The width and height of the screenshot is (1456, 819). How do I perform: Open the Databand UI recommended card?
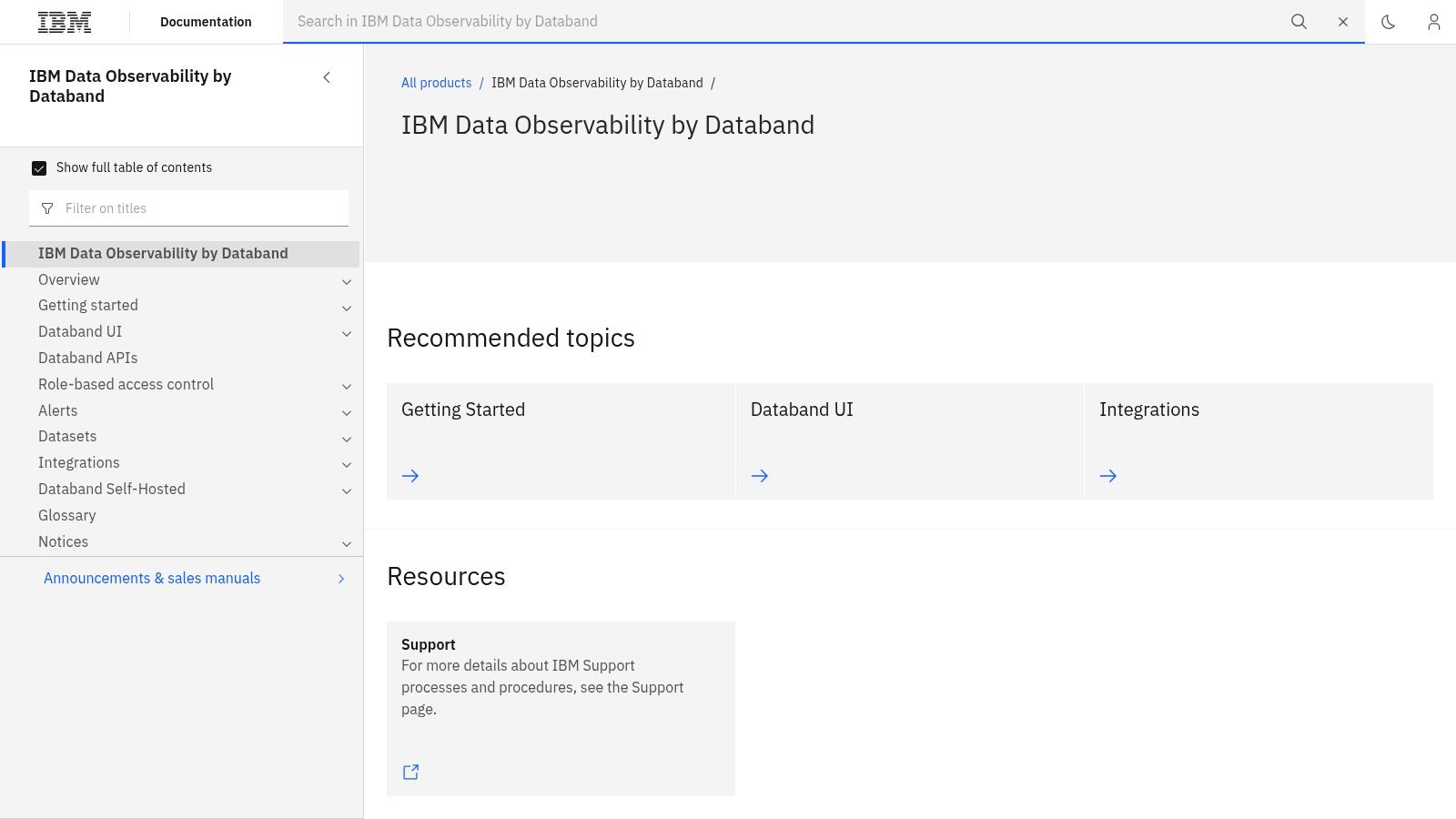coord(910,441)
